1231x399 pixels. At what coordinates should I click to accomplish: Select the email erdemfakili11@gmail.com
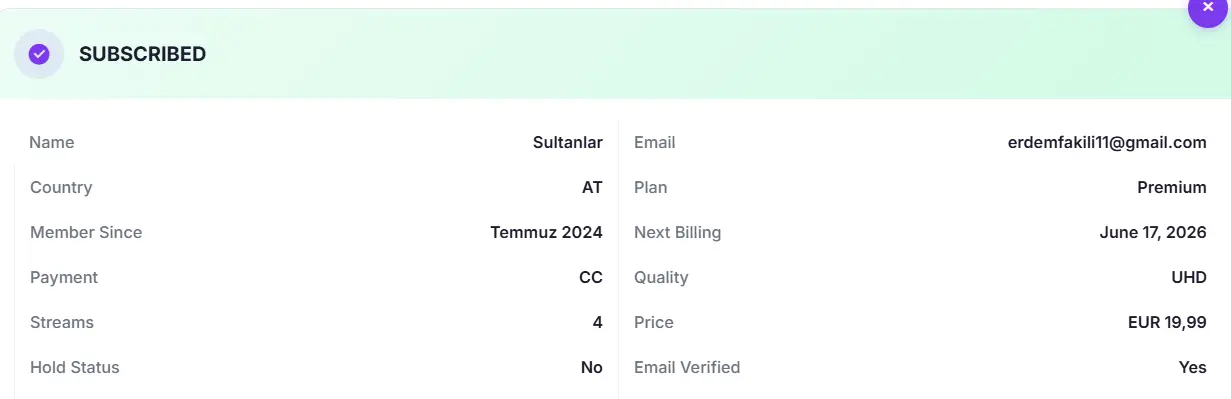click(x=1107, y=142)
